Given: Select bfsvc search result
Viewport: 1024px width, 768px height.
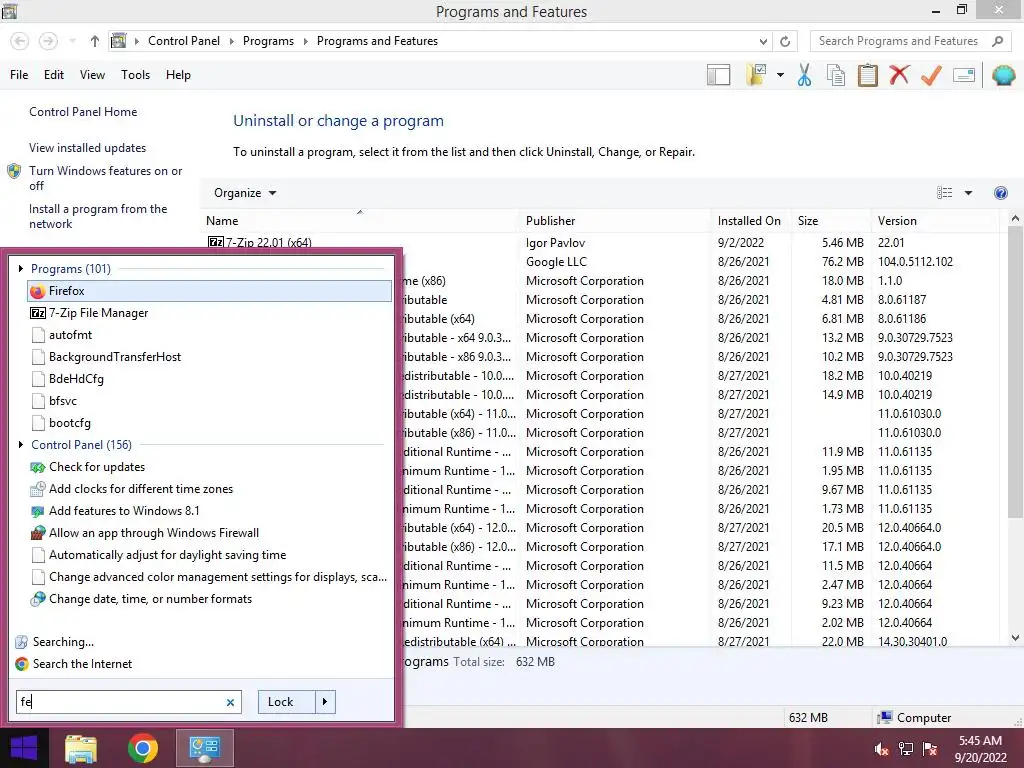Looking at the screenshot, I should pos(209,401).
